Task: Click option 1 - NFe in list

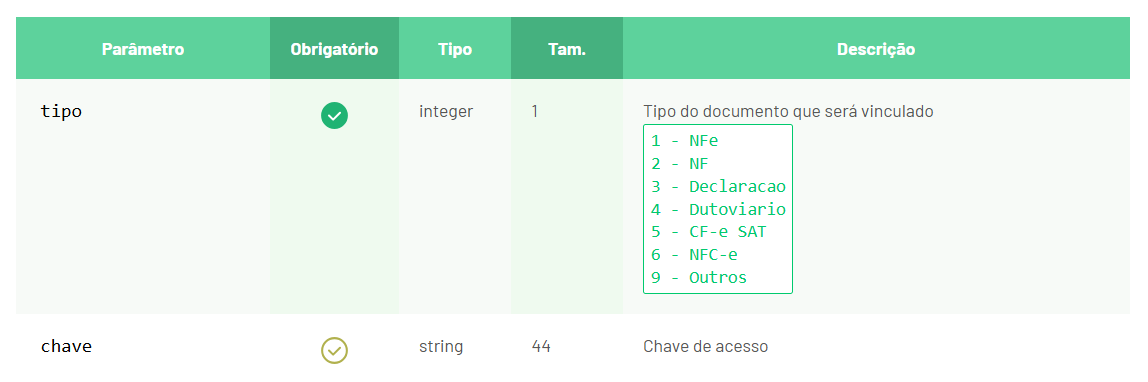Action: [x=690, y=141]
